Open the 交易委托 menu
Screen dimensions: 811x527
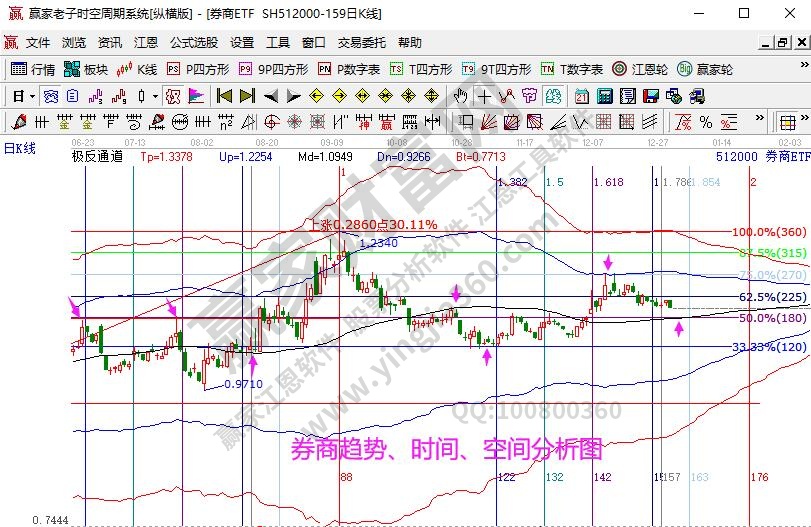pyautogui.click(x=361, y=43)
